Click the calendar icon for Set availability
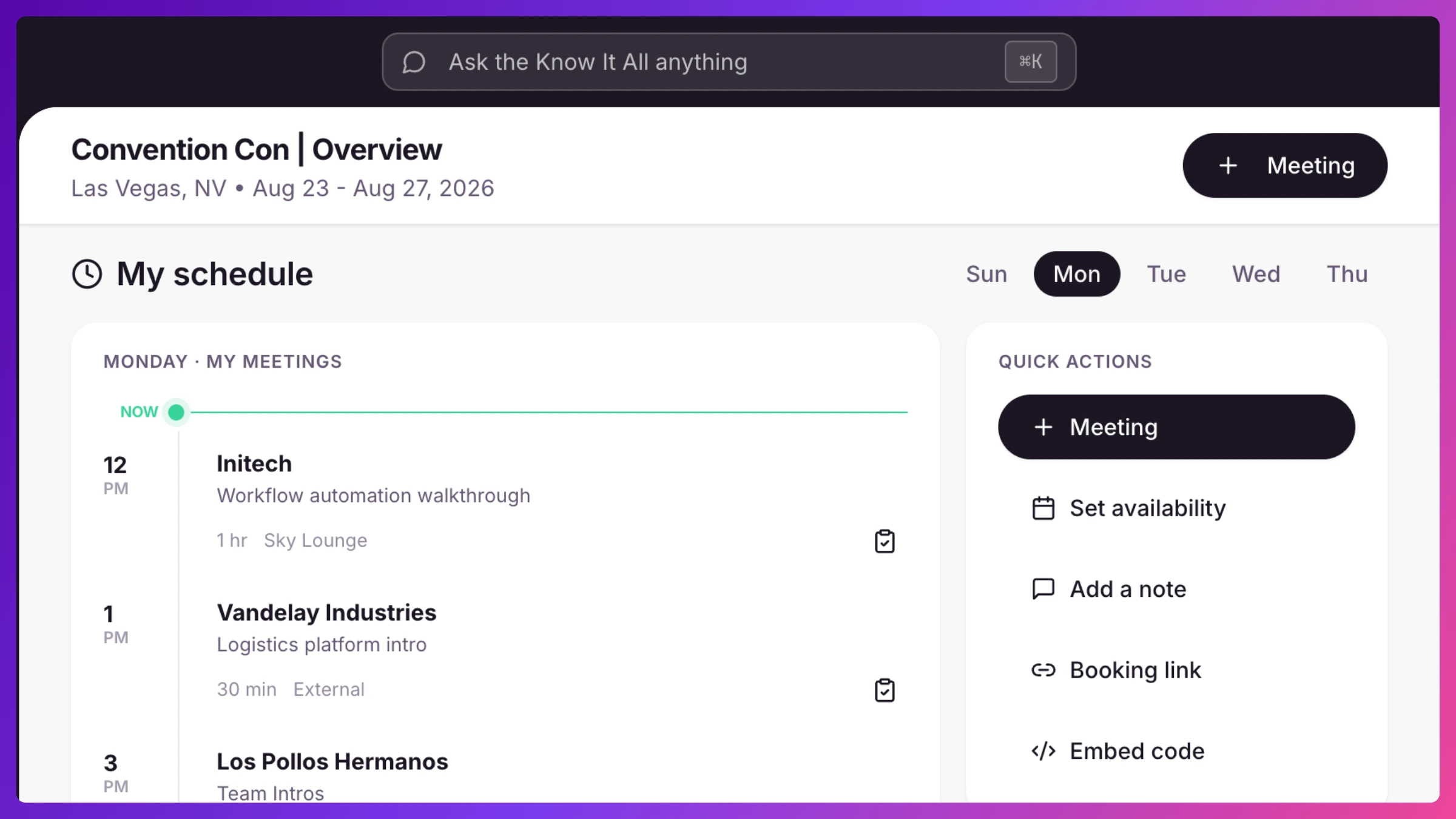 pyautogui.click(x=1043, y=508)
